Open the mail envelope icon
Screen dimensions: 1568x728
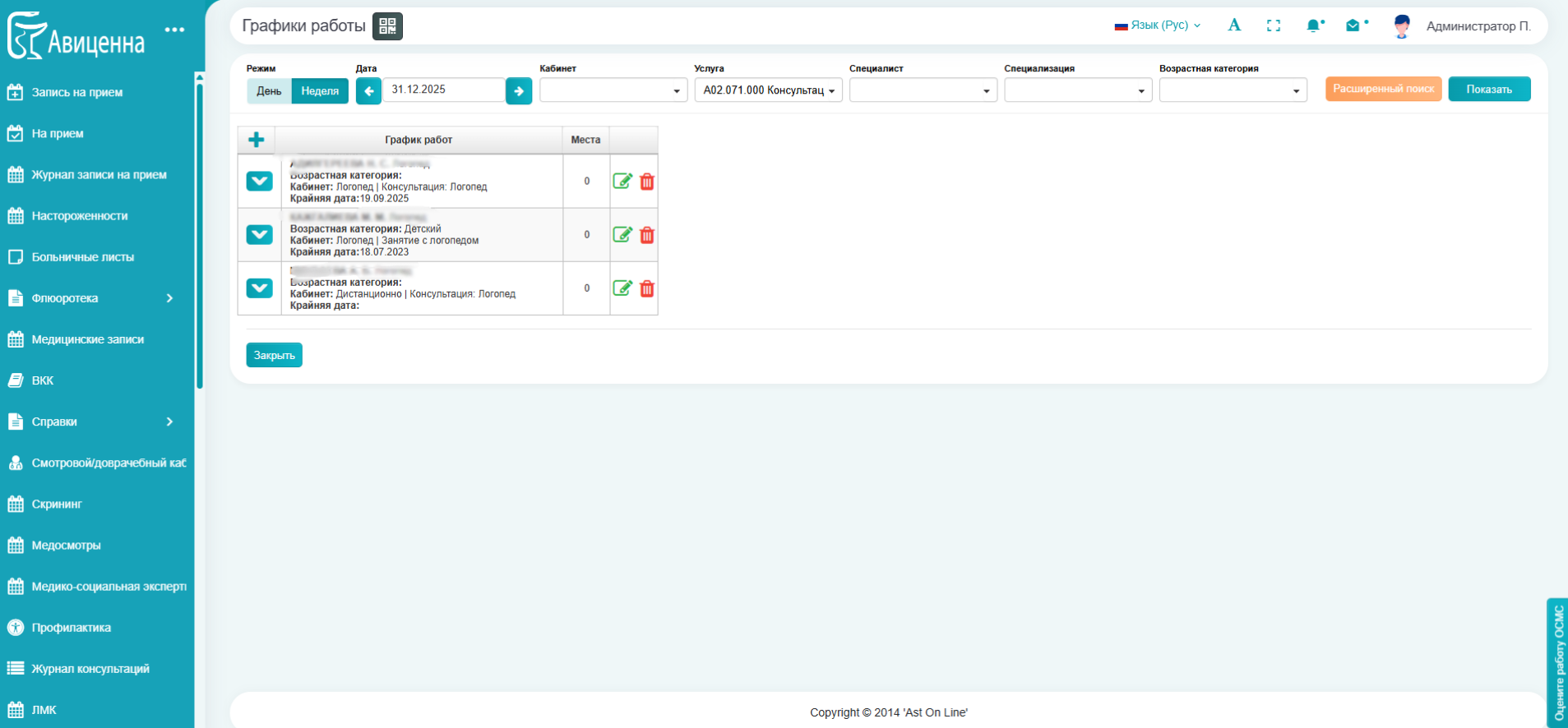(x=1353, y=25)
